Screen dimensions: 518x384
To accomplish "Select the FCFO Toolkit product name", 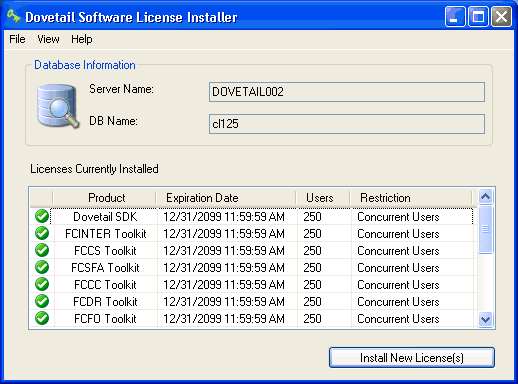I will click(105, 319).
